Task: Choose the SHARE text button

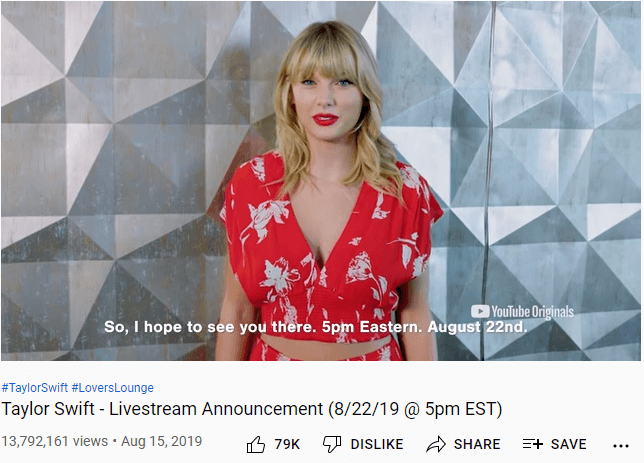Action: click(477, 444)
